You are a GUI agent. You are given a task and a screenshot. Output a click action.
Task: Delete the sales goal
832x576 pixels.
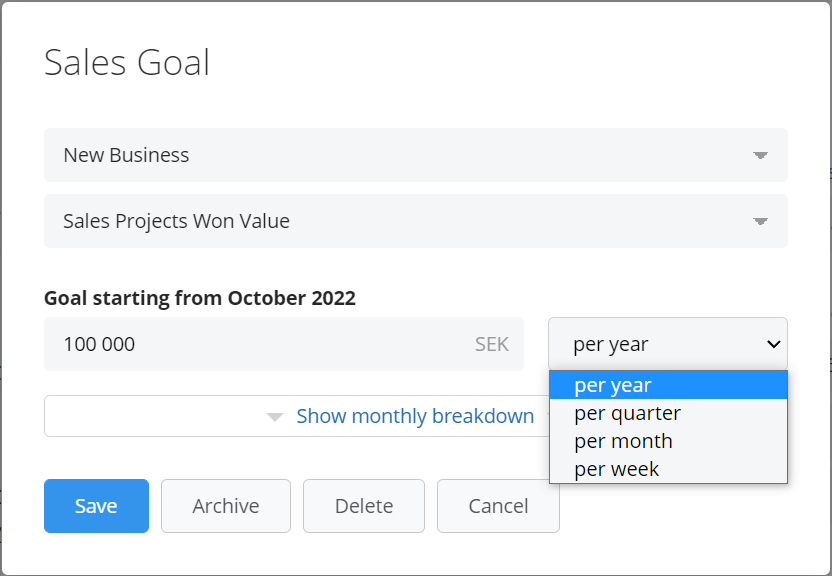click(363, 506)
